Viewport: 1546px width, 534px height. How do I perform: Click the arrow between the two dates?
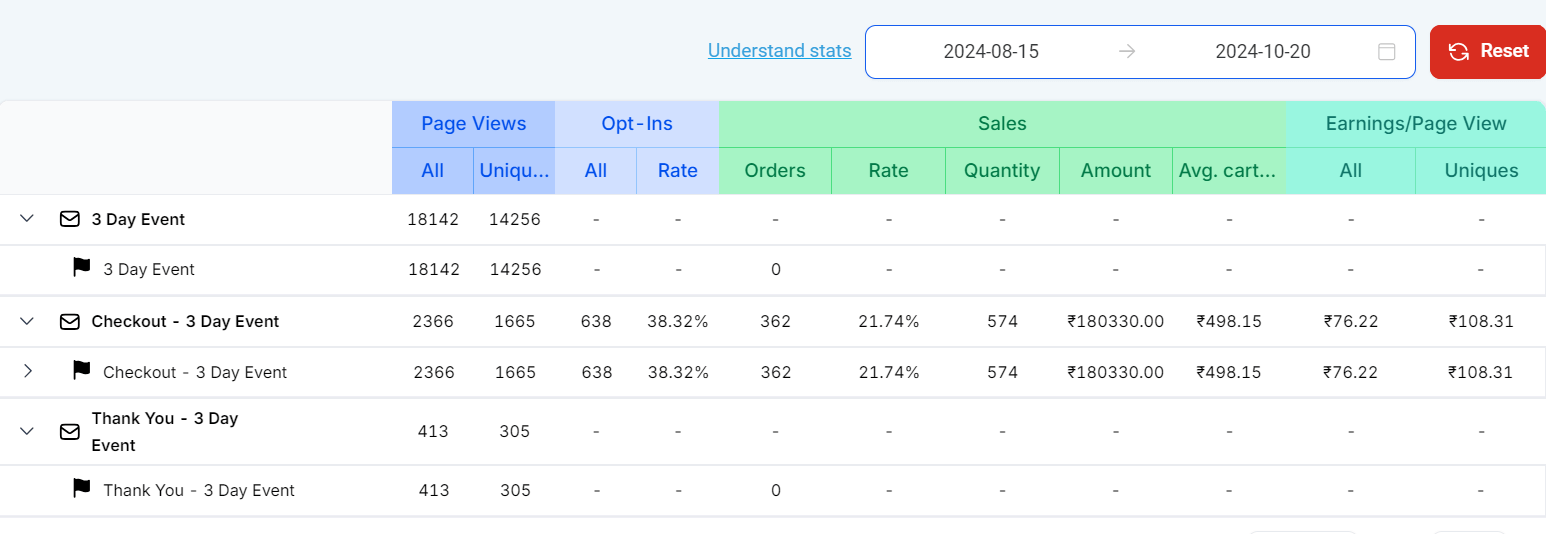(1127, 52)
